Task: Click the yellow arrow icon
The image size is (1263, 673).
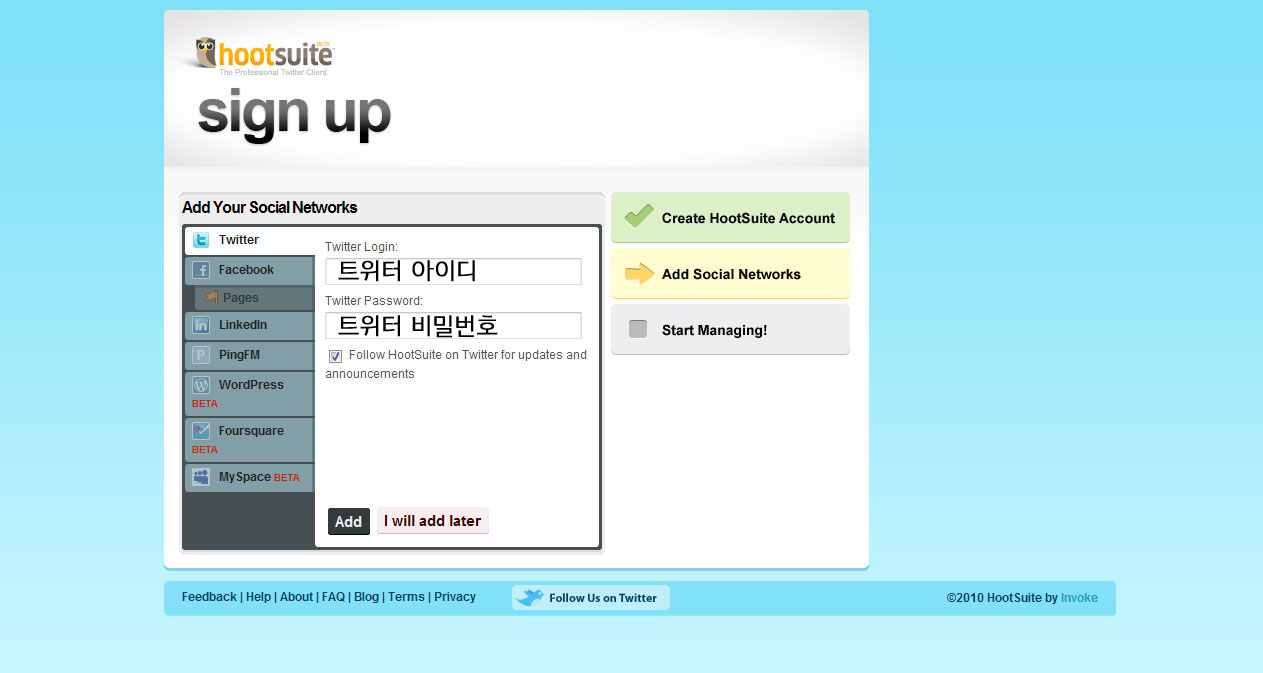Action: click(x=639, y=273)
